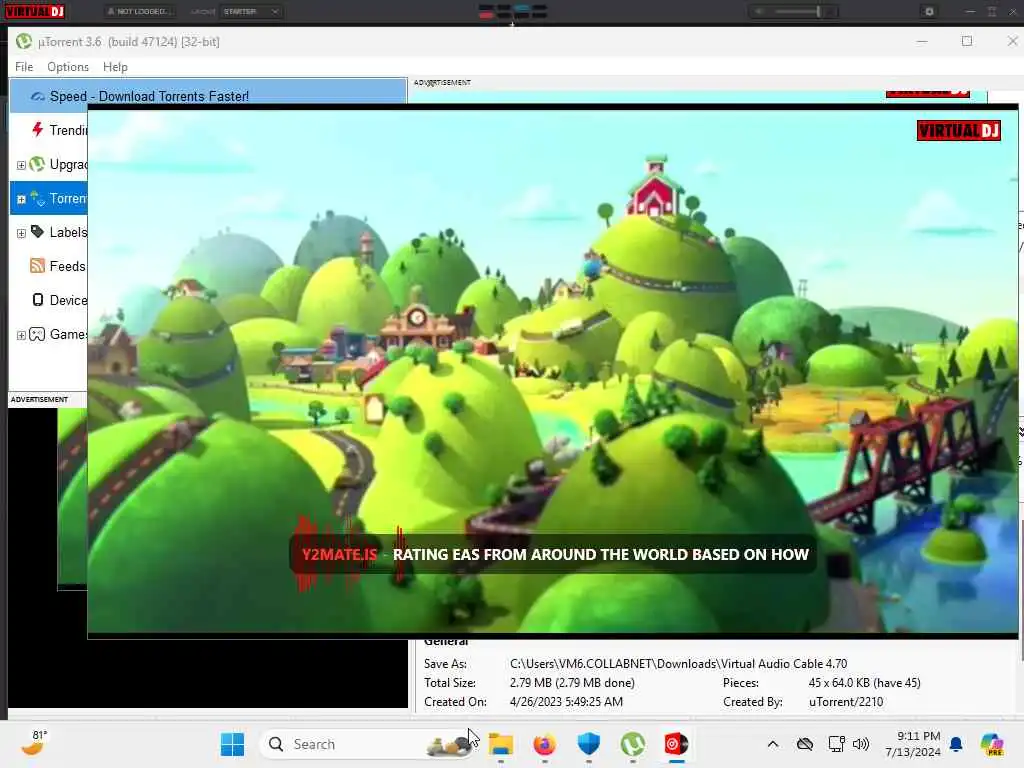Click the VirtualDJ watermark logo on video
The height and width of the screenshot is (768, 1024).
click(x=958, y=130)
